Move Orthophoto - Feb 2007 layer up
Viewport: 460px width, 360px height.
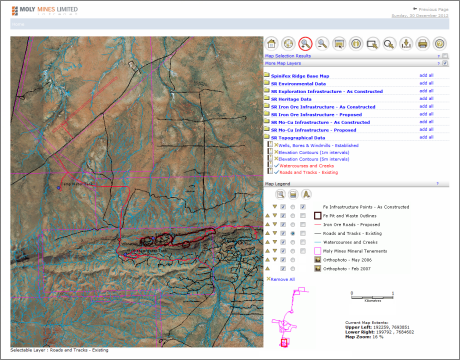[267, 268]
